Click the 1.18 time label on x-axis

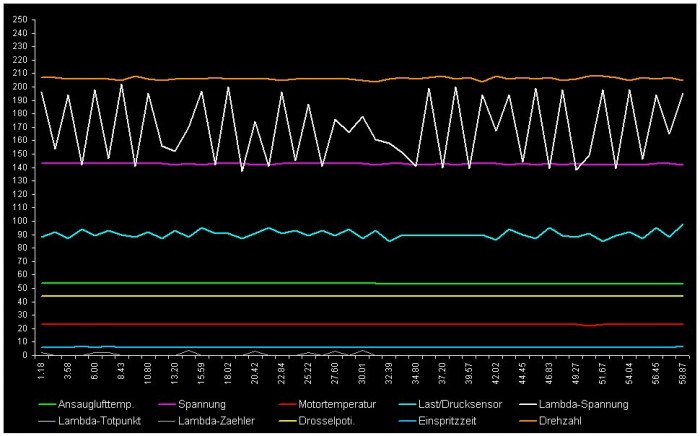coord(41,373)
